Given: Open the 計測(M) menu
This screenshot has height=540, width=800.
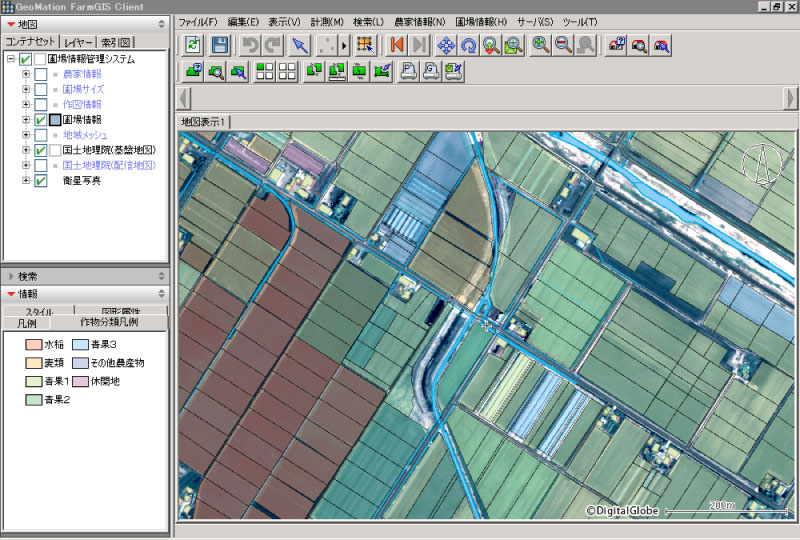Looking at the screenshot, I should pyautogui.click(x=327, y=22).
